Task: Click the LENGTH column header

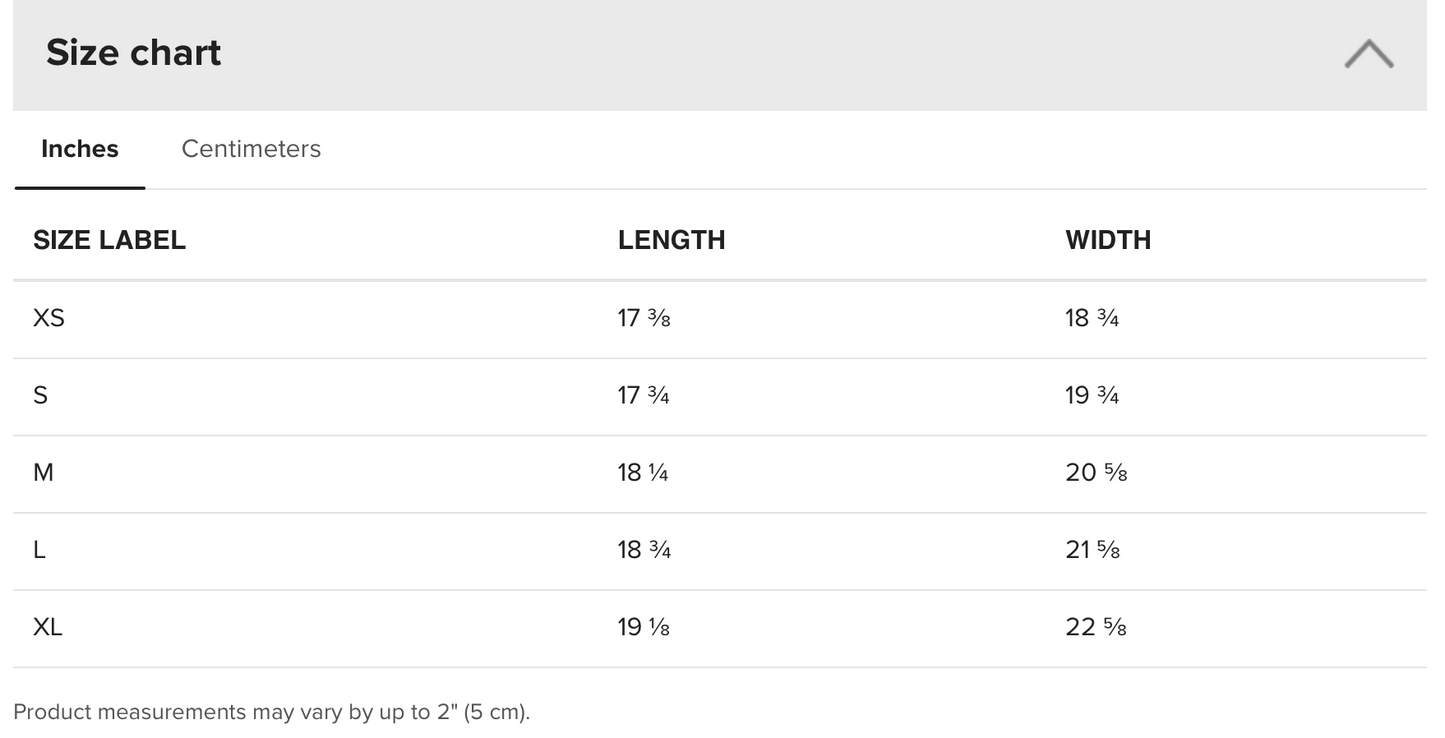Action: [x=672, y=240]
